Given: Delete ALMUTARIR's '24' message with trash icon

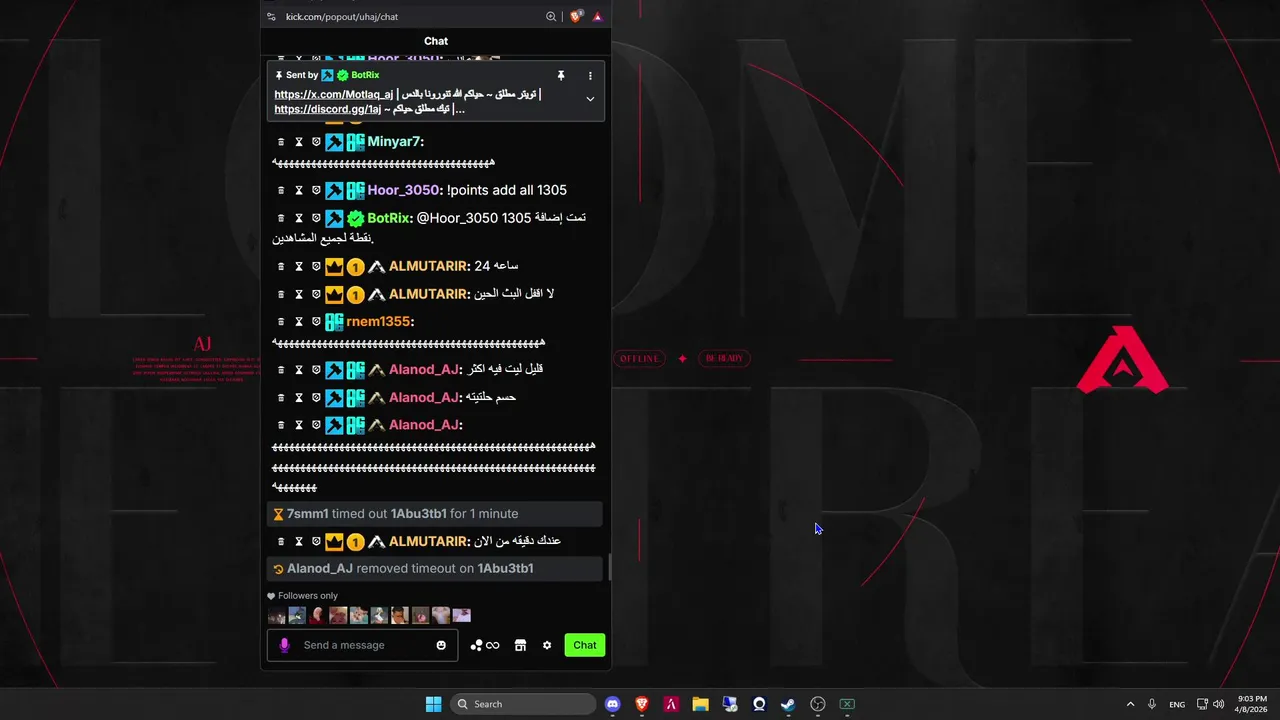Looking at the screenshot, I should (282, 267).
